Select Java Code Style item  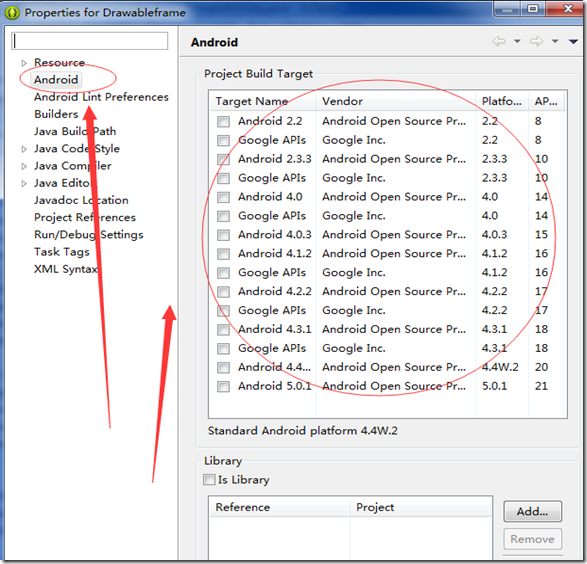(x=77, y=149)
